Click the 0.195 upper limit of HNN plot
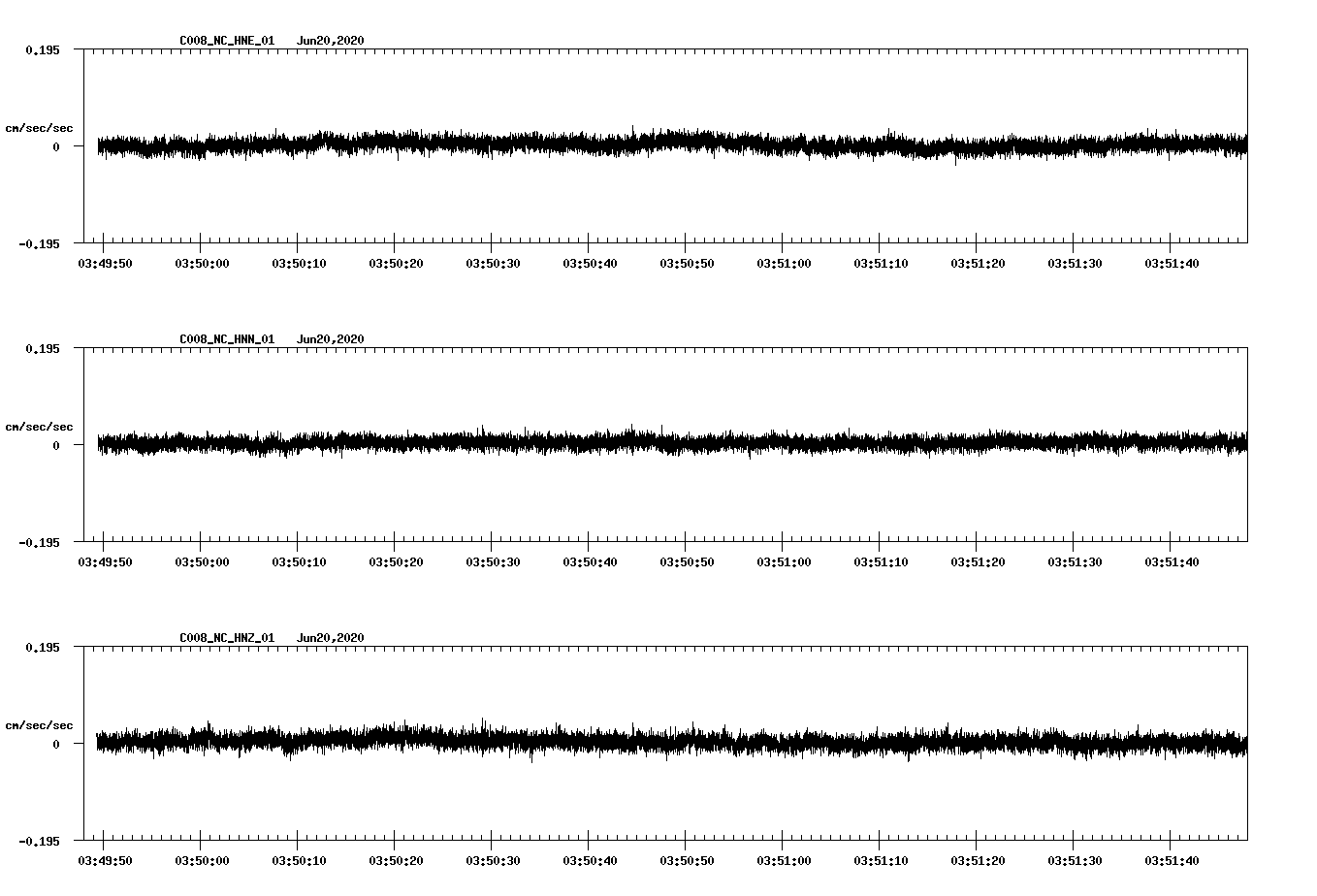The width and height of the screenshot is (1317, 896). click(x=42, y=348)
